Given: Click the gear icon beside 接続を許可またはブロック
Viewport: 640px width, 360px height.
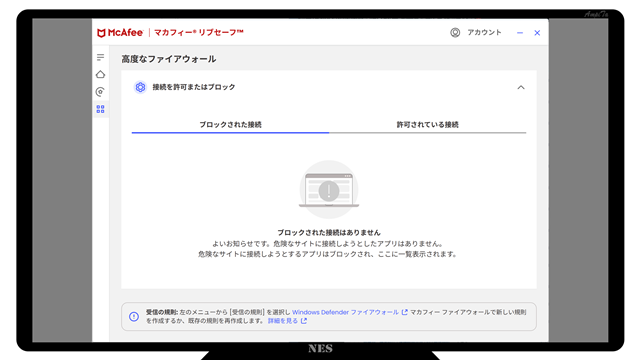Looking at the screenshot, I should (x=140, y=87).
